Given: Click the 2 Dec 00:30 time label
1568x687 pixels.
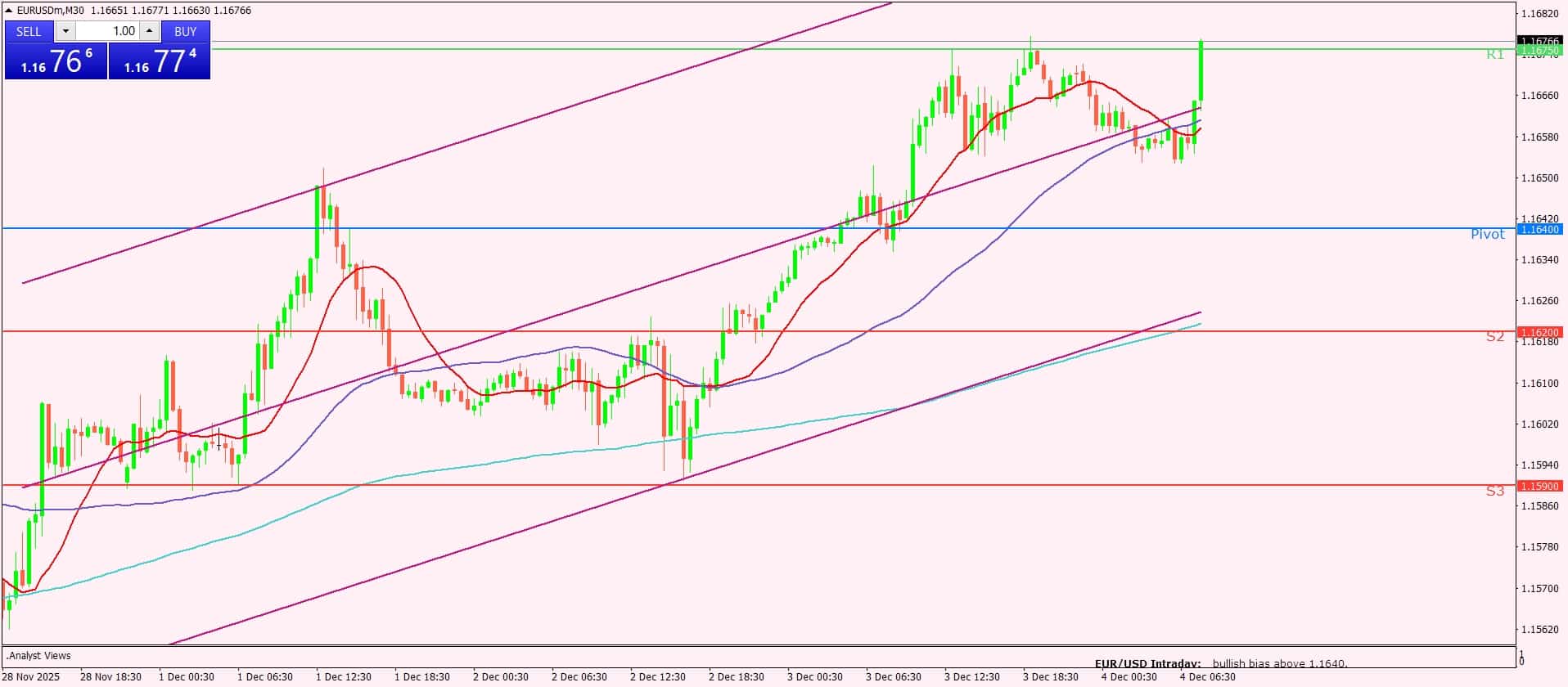Looking at the screenshot, I should pos(501,677).
